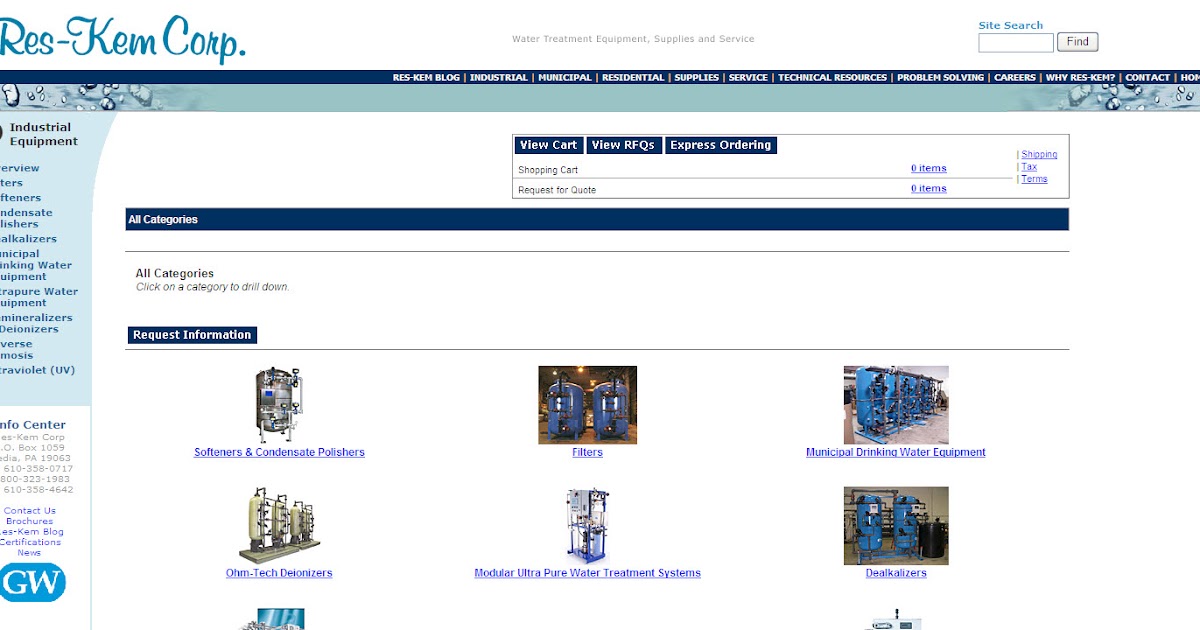Open the View Cart page
This screenshot has width=1200, height=630.
tap(548, 144)
